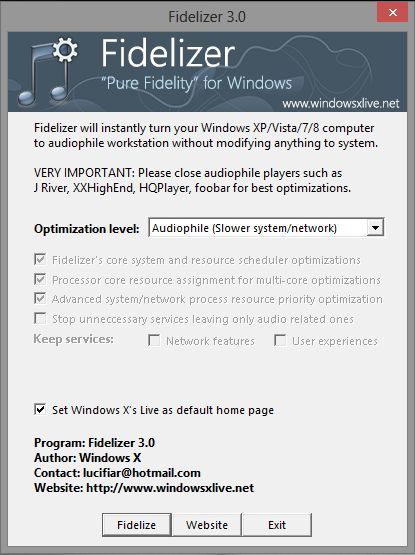Open the Website button
Image resolution: width=415 pixels, height=555 pixels.
coord(207,525)
